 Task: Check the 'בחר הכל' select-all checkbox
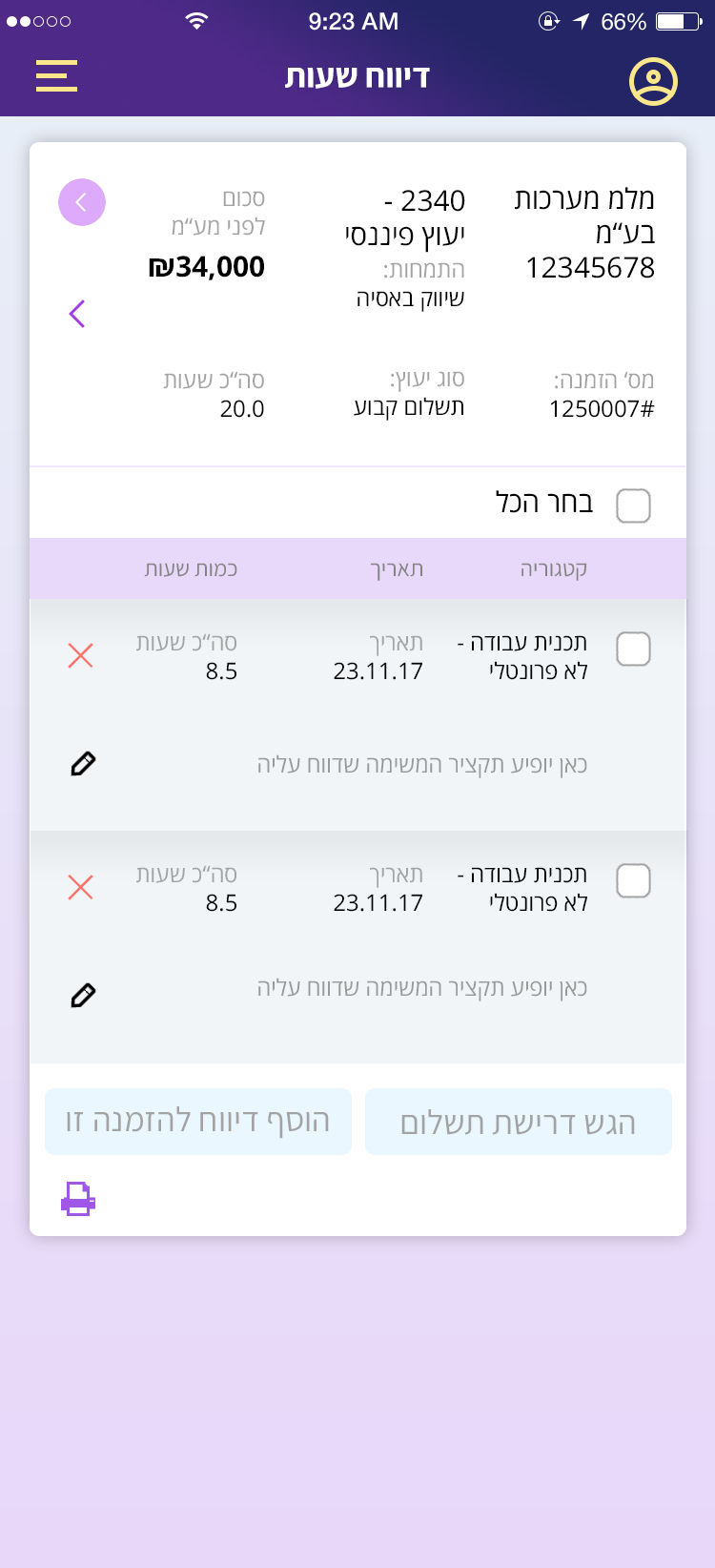coord(633,505)
